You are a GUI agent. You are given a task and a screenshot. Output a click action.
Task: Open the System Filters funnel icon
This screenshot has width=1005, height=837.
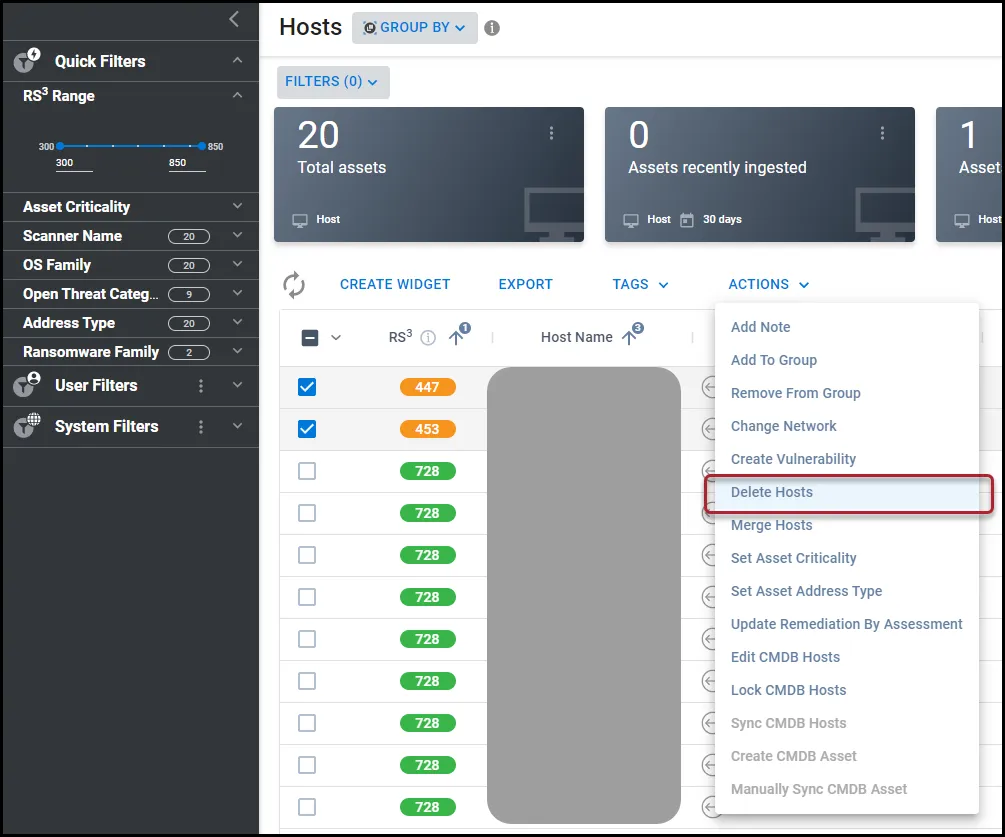click(x=26, y=426)
